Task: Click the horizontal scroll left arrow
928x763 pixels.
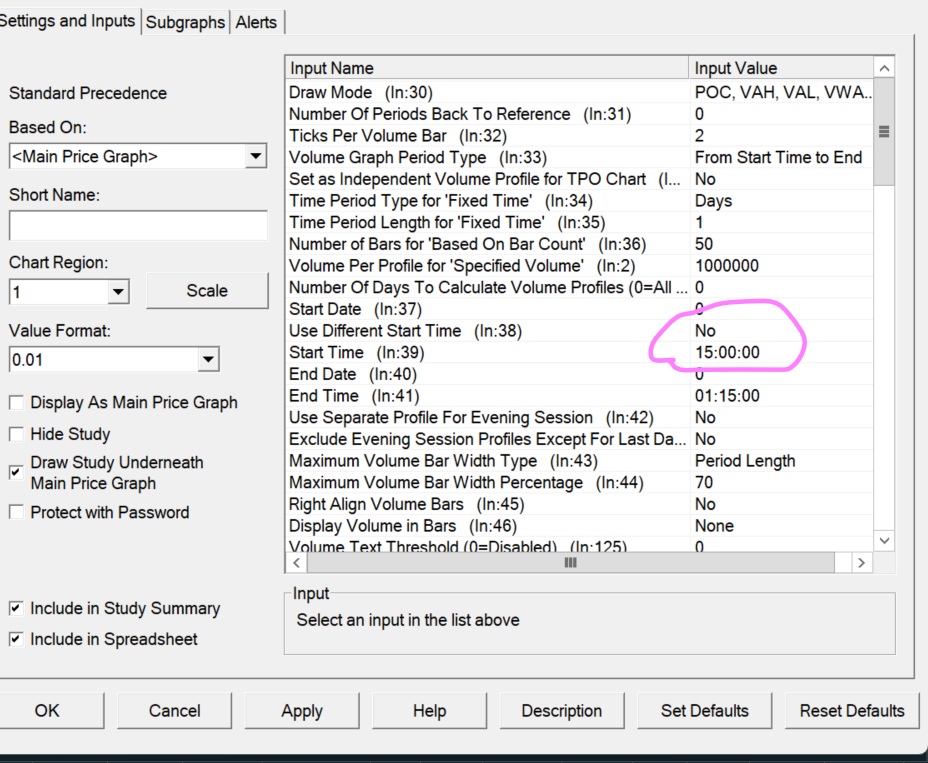Action: pyautogui.click(x=297, y=563)
